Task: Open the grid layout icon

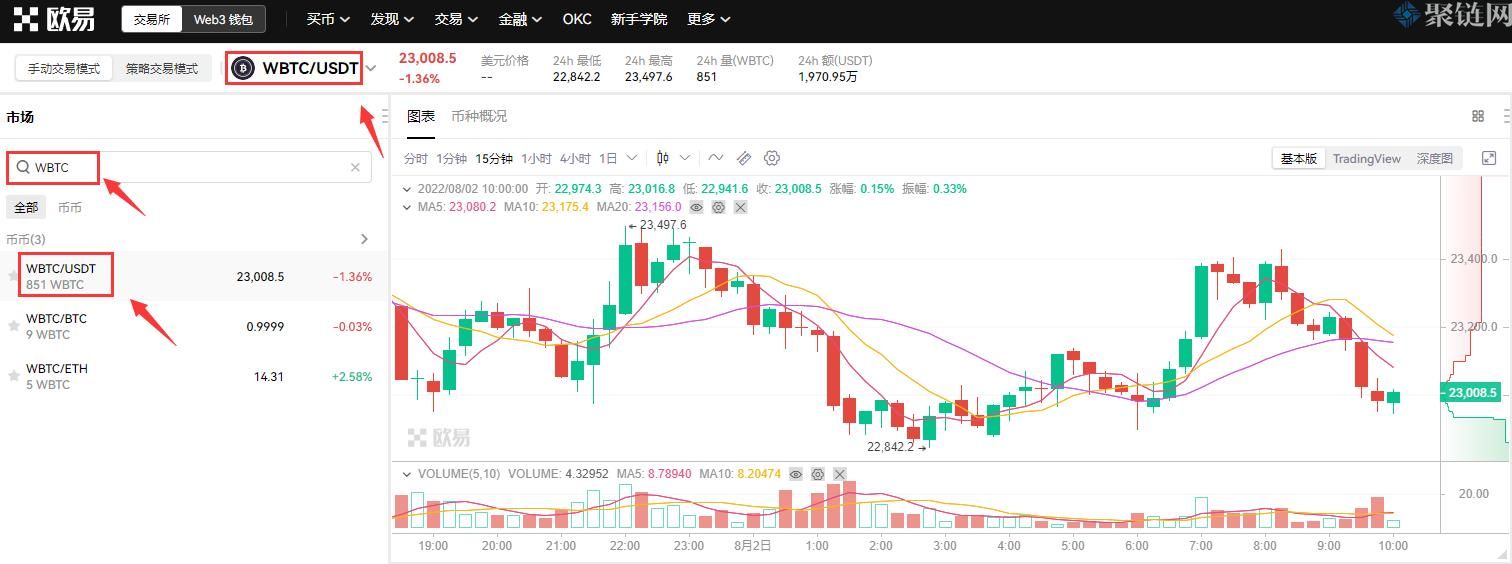Action: click(1478, 116)
